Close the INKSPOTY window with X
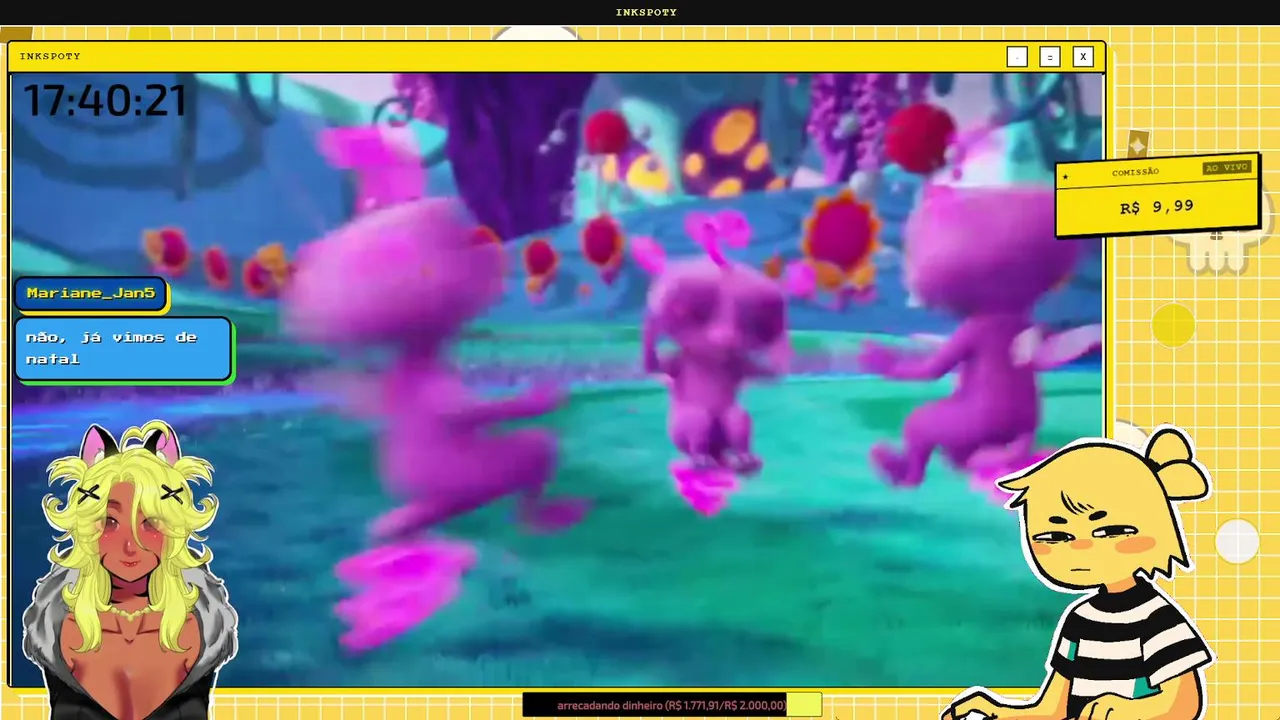 tap(1082, 57)
